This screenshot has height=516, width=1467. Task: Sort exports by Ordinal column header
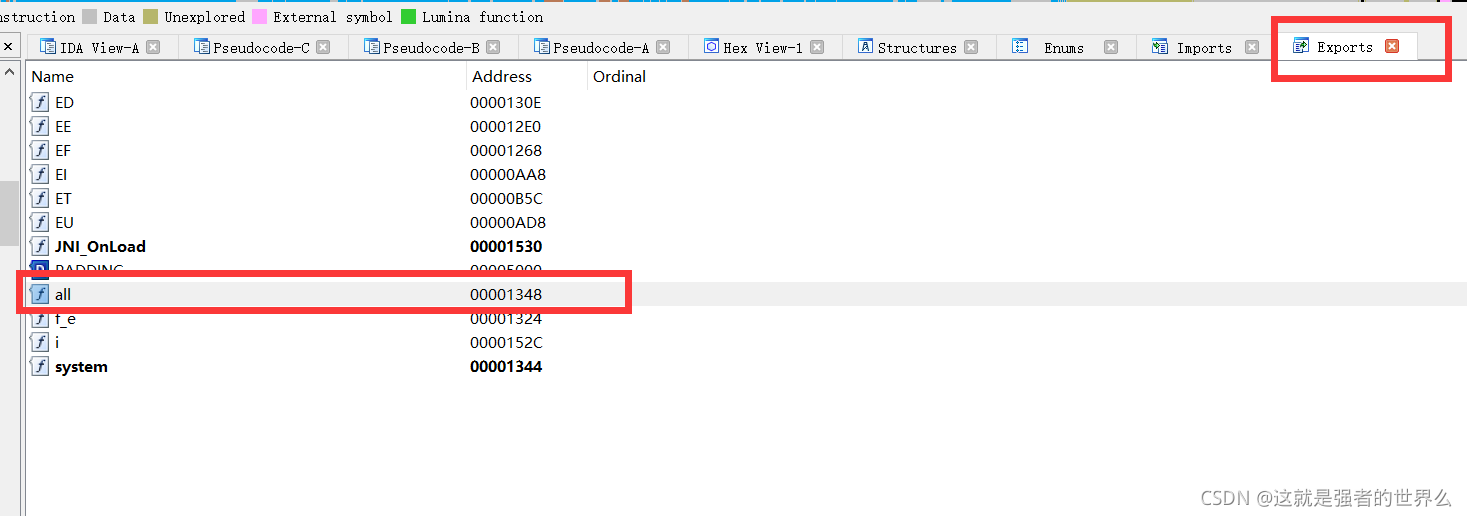[620, 76]
